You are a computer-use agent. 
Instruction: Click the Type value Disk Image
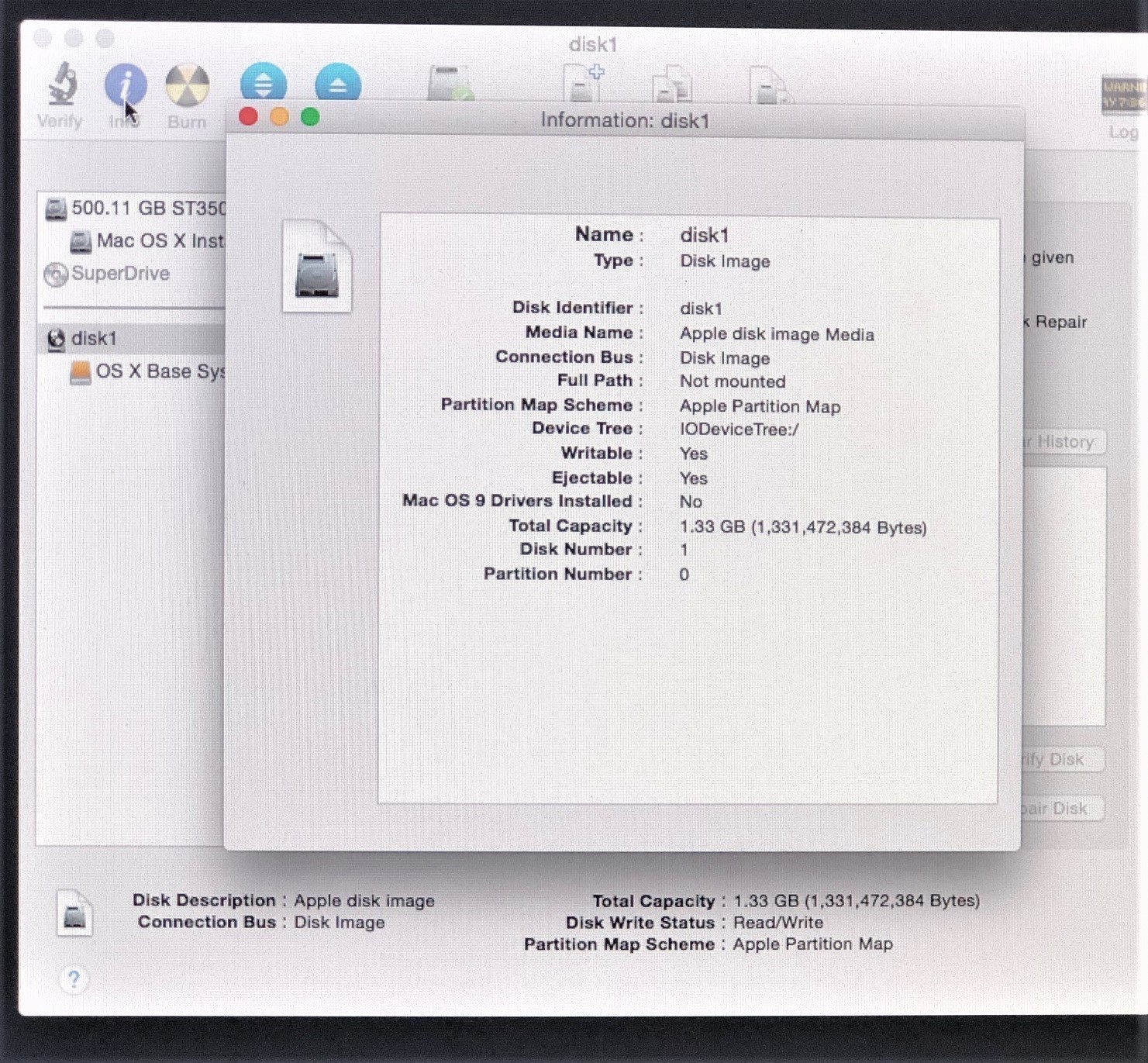coord(725,261)
